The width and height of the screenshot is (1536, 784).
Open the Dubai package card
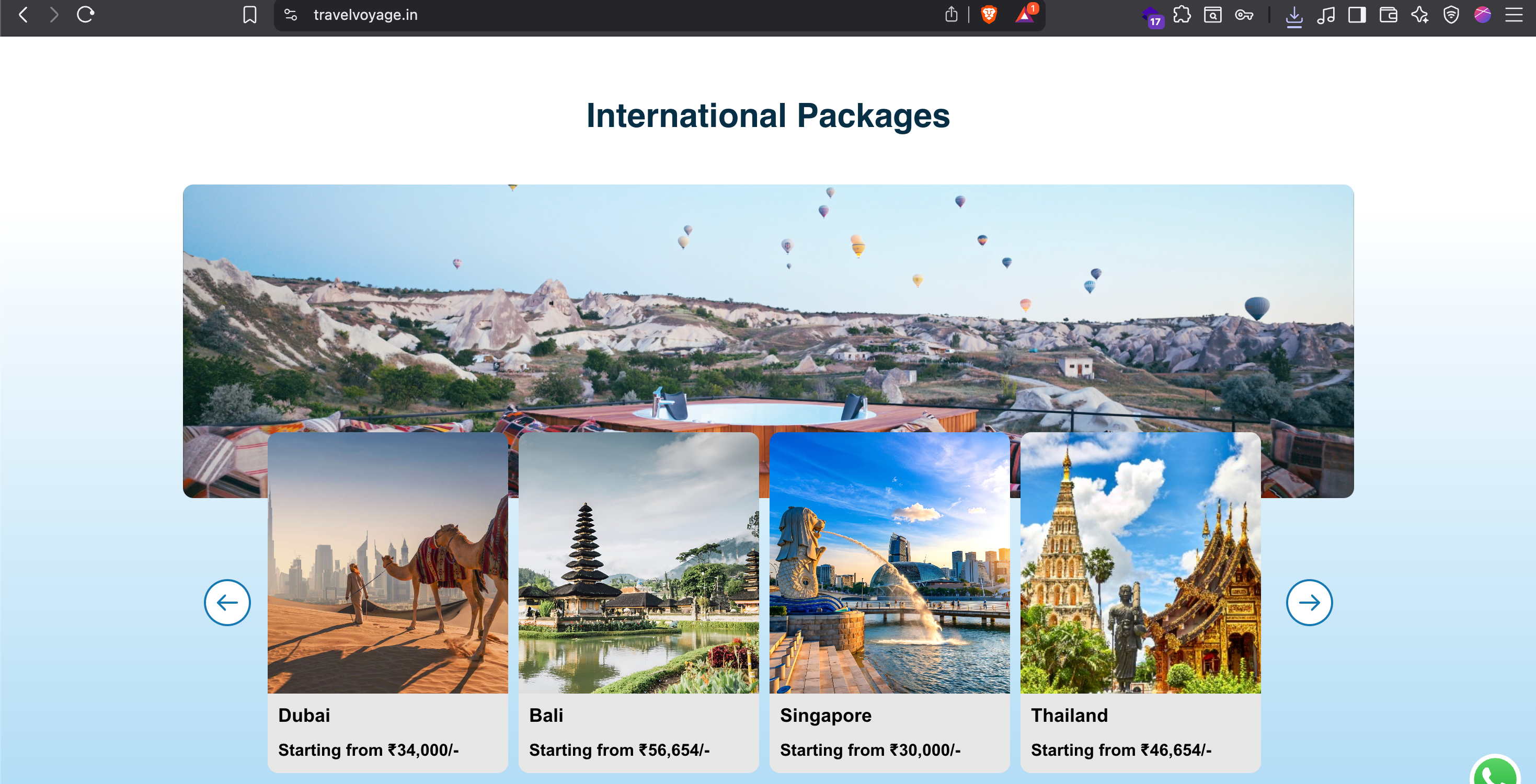click(x=387, y=602)
